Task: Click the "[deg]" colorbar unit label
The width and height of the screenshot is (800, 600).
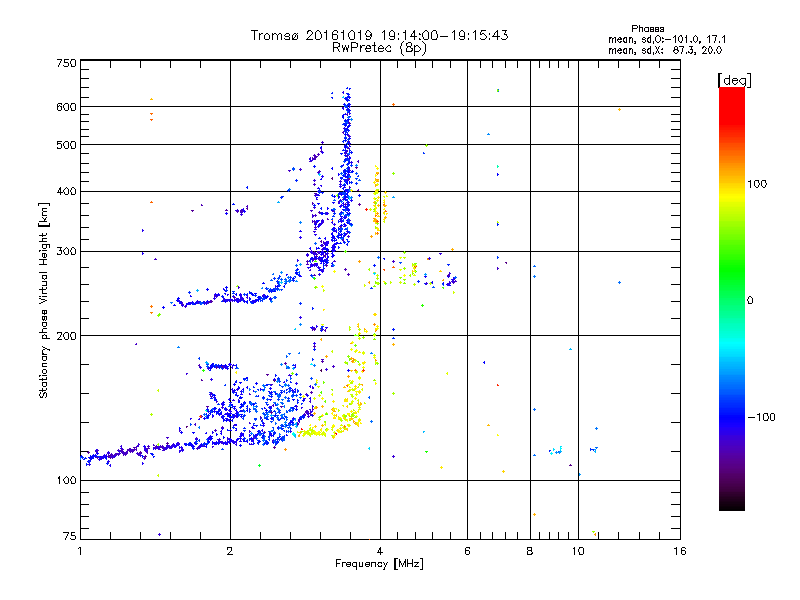Action: pos(734,80)
